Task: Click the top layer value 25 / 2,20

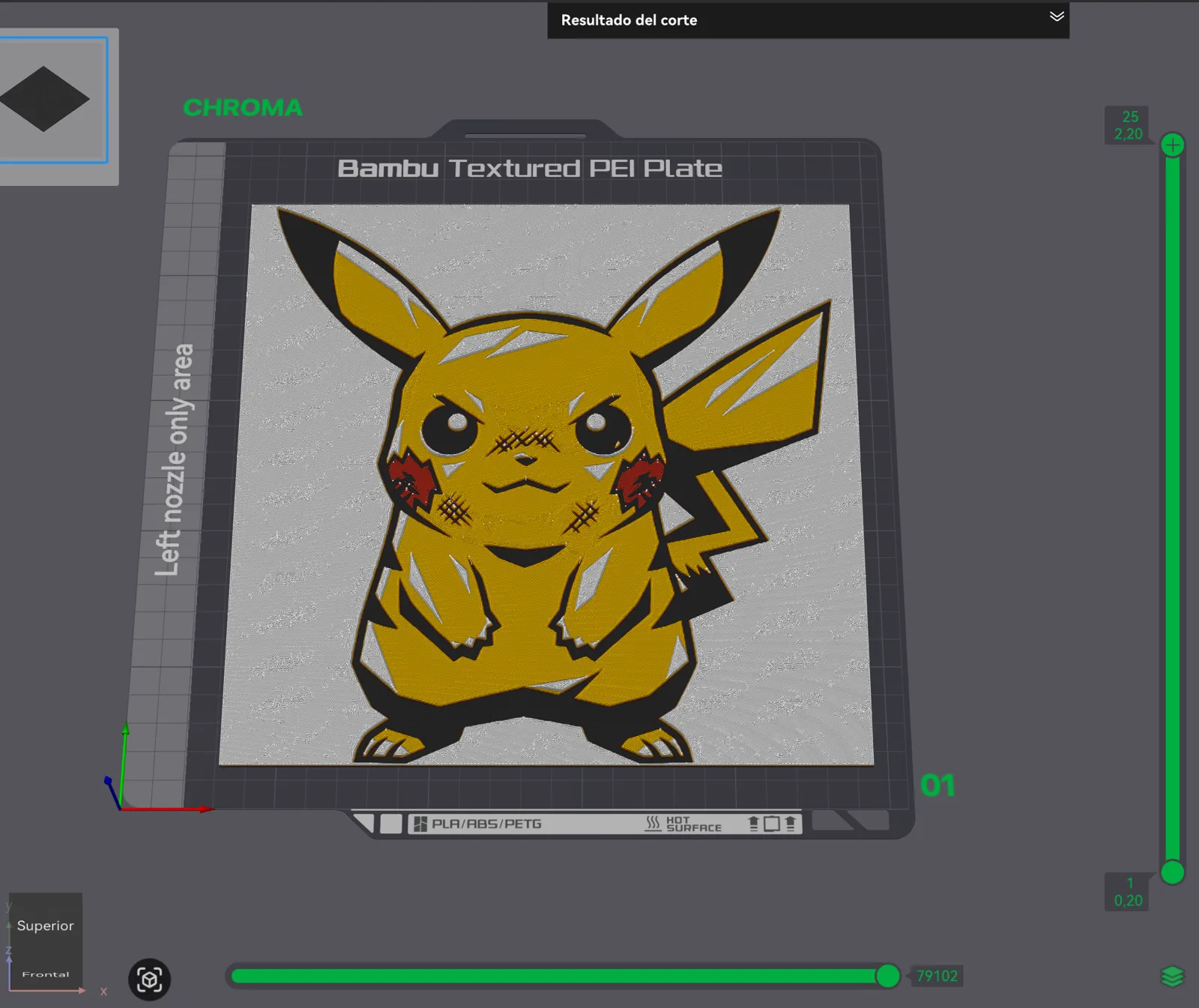Action: pos(1128,125)
